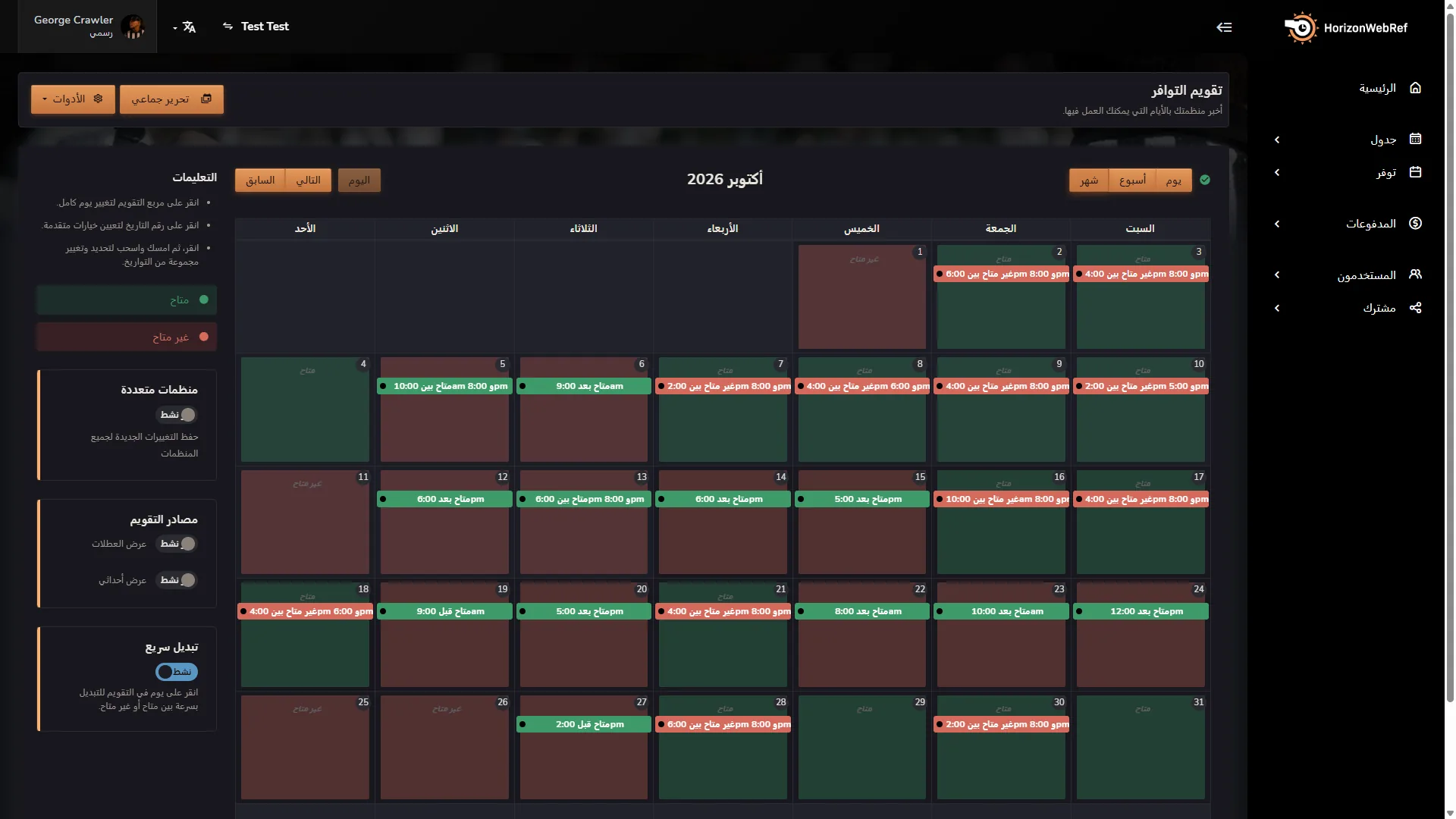The image size is (1456, 819).
Task: Expand the جدول menu chevron
Action: (1277, 140)
